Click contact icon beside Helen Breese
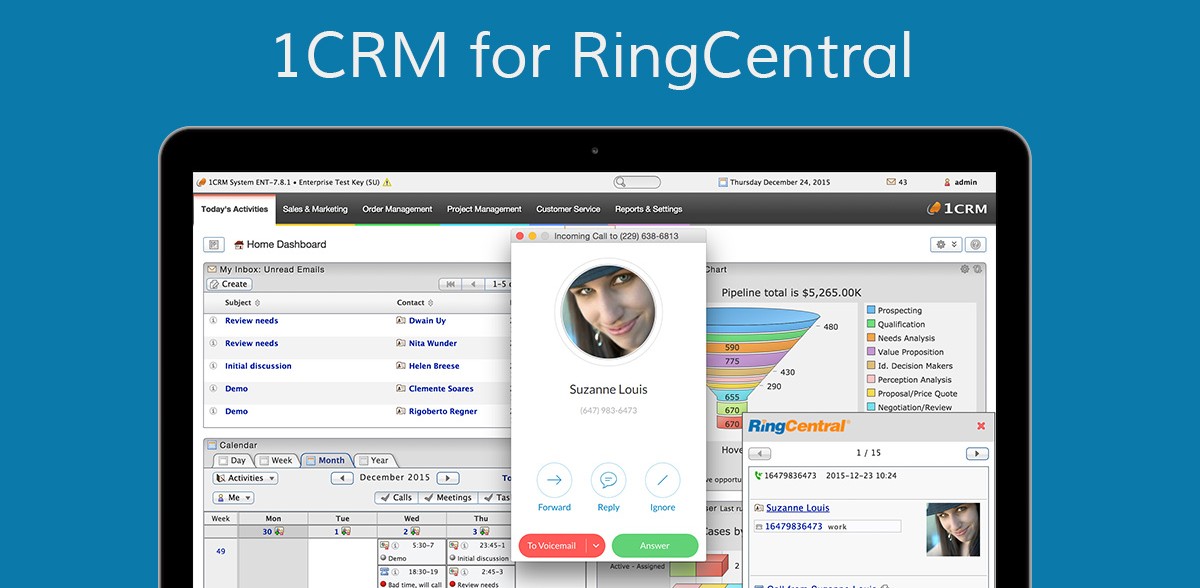 (x=401, y=366)
